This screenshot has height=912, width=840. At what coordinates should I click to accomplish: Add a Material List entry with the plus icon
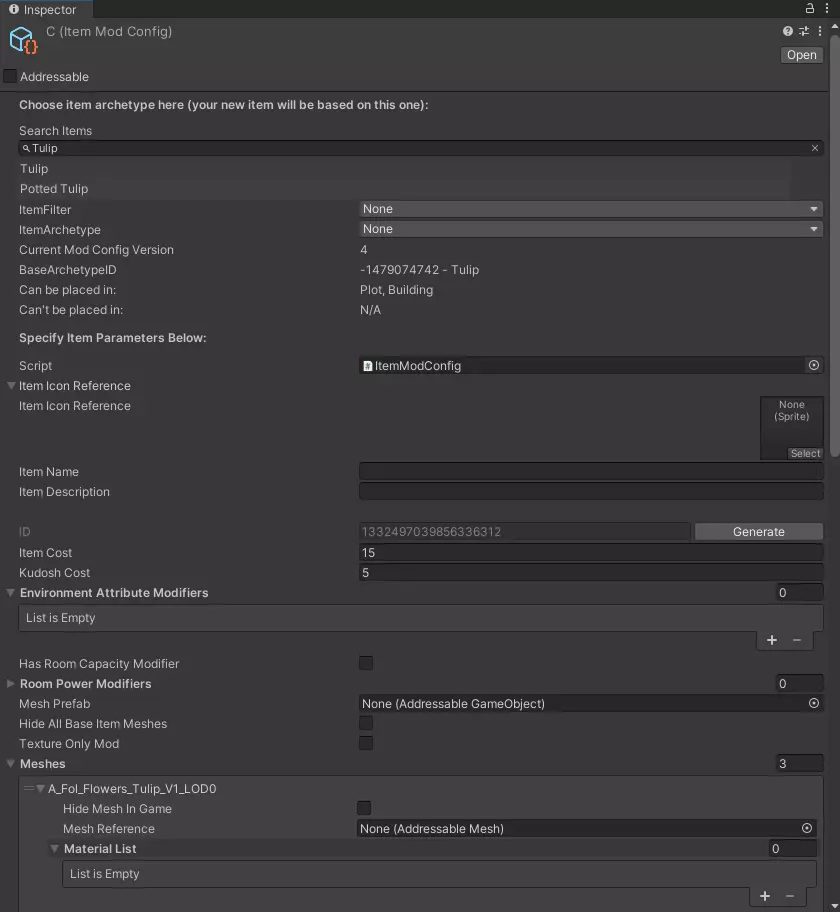click(765, 896)
